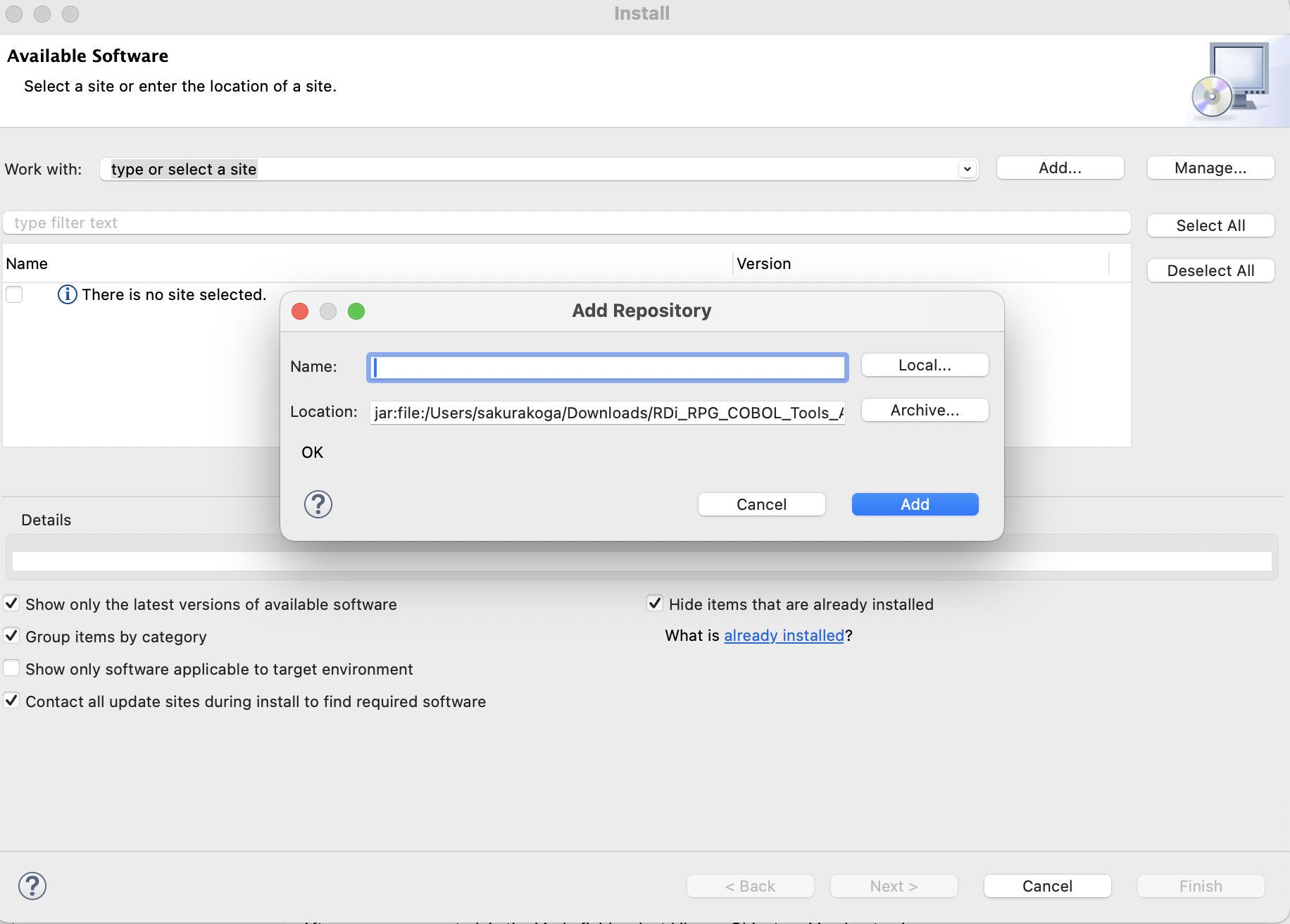The image size is (1290, 924).
Task: Click Archive... to pick an archive file
Action: coord(925,410)
